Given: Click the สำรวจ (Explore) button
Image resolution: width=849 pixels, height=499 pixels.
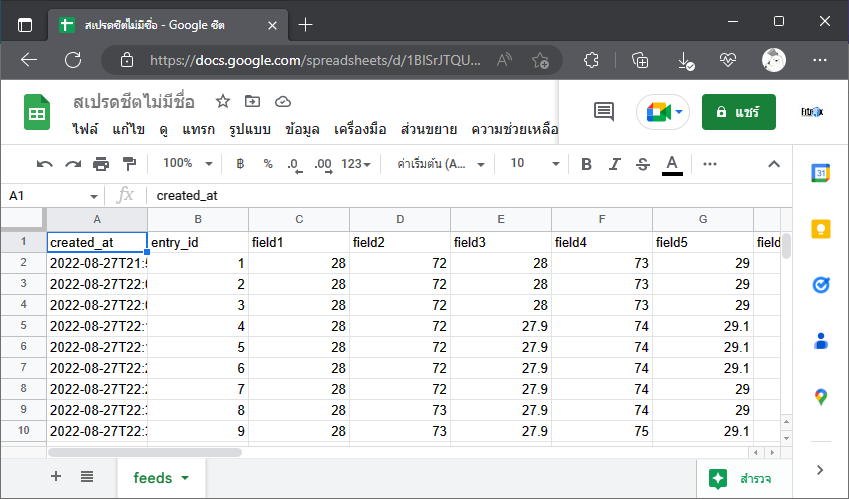Looking at the screenshot, I should 740,479.
